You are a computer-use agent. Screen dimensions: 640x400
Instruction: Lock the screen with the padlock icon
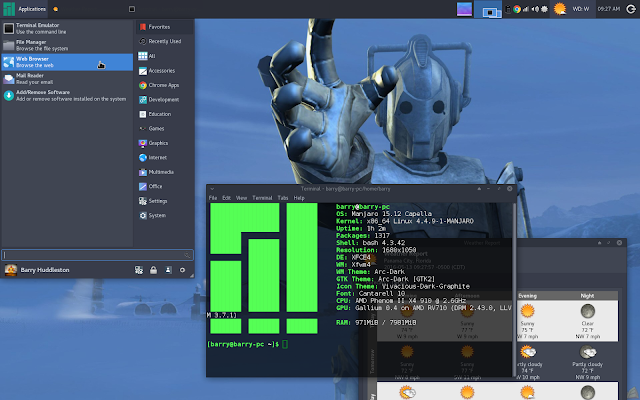153,270
